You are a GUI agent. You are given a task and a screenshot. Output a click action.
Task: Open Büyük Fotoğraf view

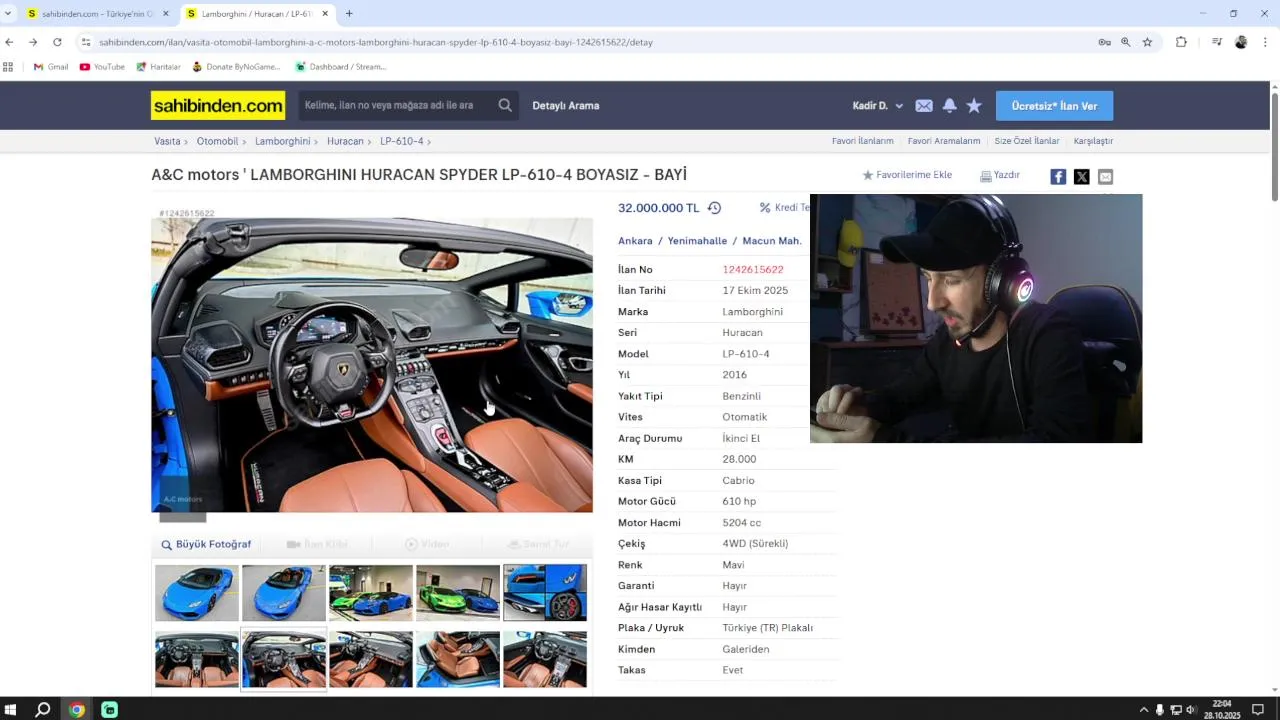pos(206,544)
